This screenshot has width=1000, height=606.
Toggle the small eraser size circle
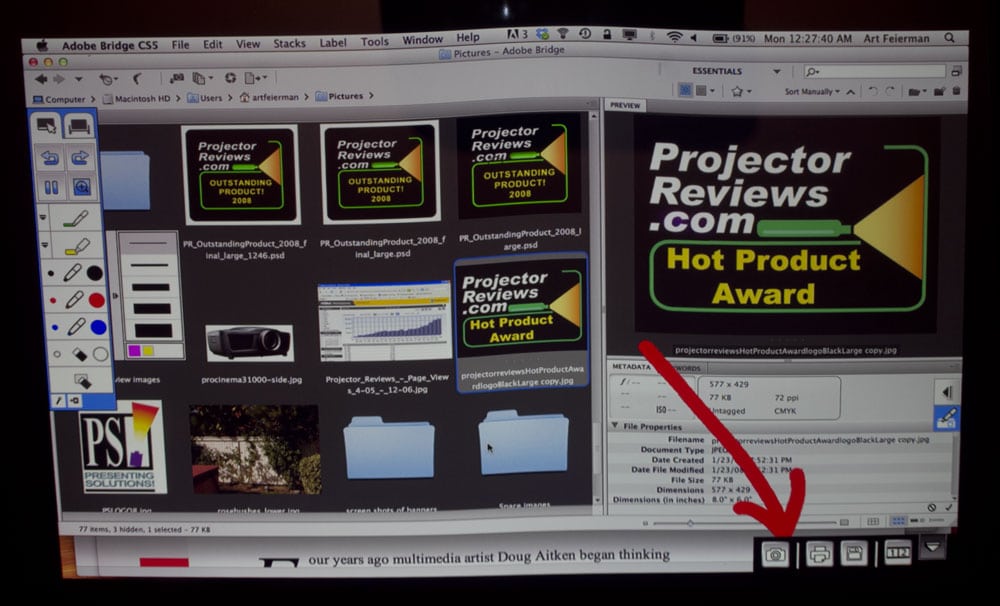[x=57, y=354]
